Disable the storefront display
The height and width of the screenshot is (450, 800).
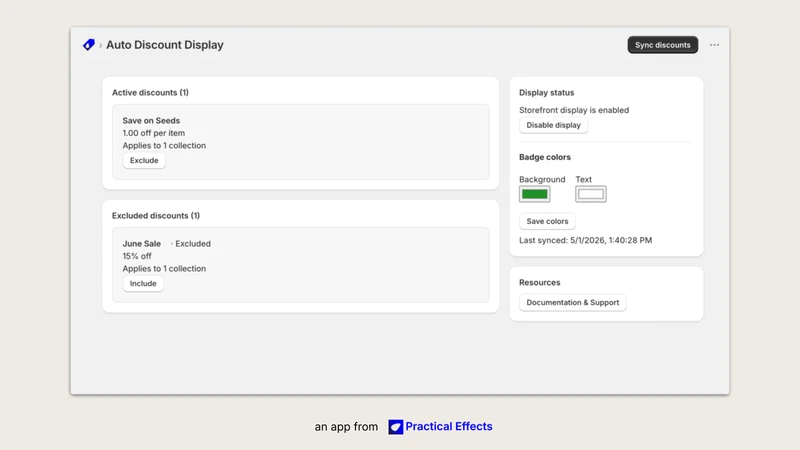[553, 125]
